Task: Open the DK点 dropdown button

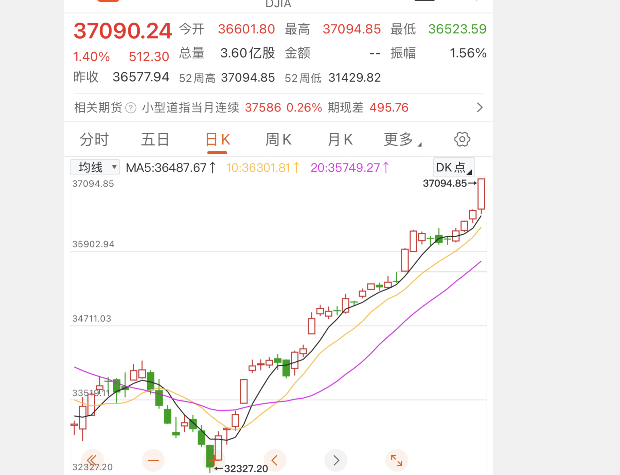Action: (x=454, y=167)
